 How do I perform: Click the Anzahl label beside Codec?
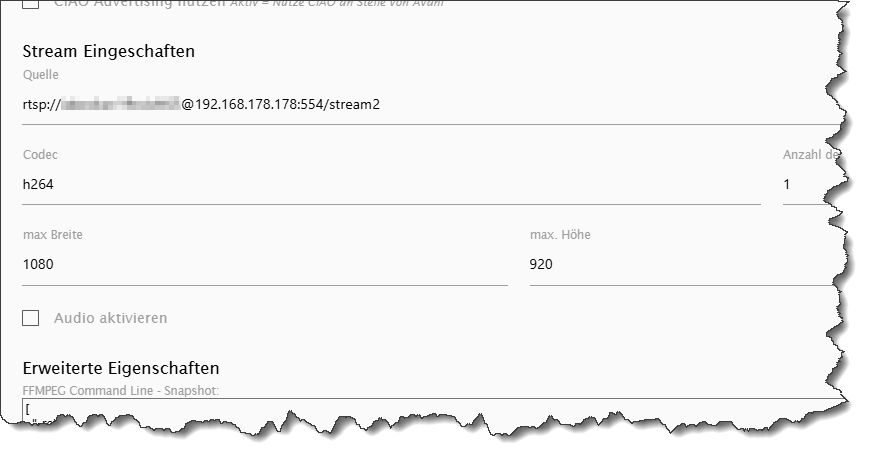point(812,155)
